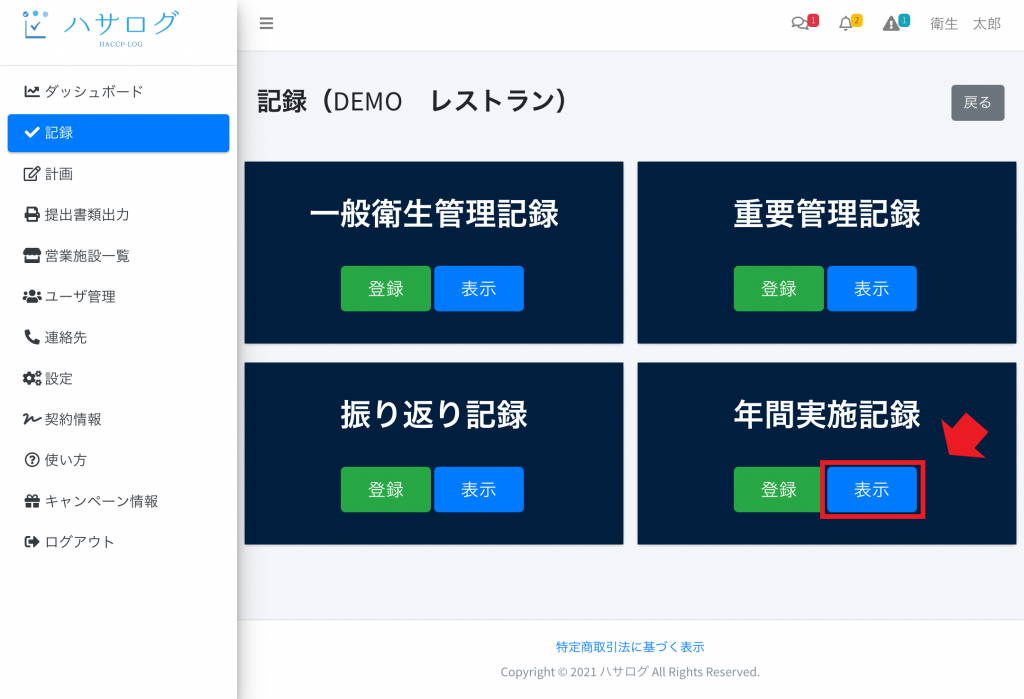Image resolution: width=1024 pixels, height=699 pixels.
Task: Click the gift icon beside キャンペーン情報
Action: 32,501
